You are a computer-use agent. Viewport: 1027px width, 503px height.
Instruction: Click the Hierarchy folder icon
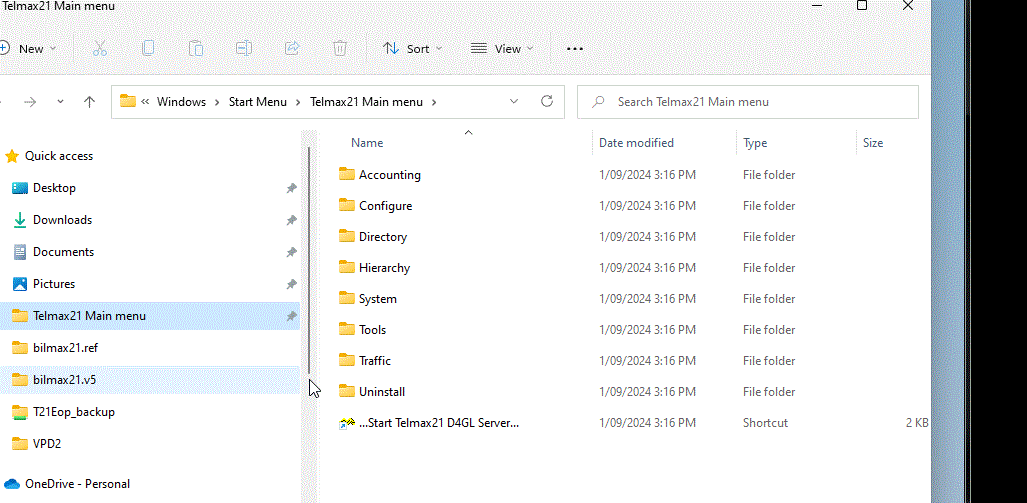click(x=346, y=267)
